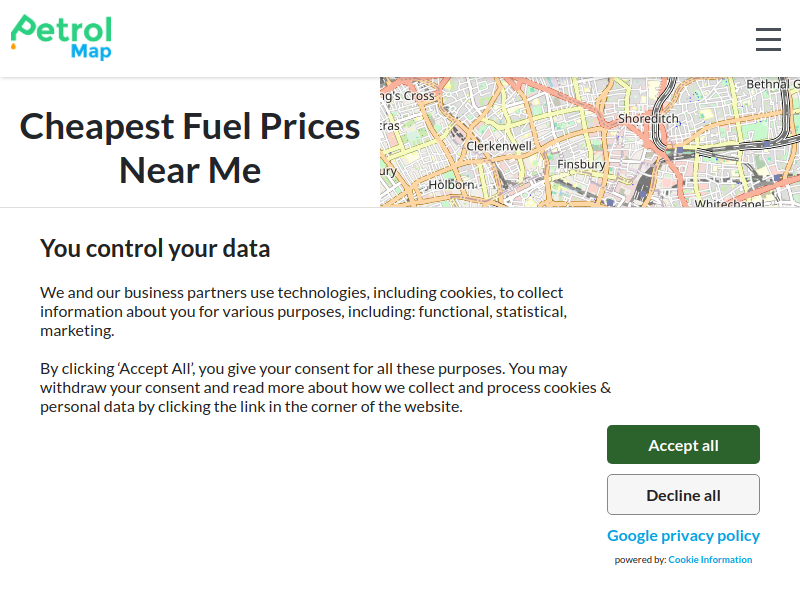This screenshot has height=600, width=800.
Task: Click the Bethnal Green map label
Action: click(773, 84)
